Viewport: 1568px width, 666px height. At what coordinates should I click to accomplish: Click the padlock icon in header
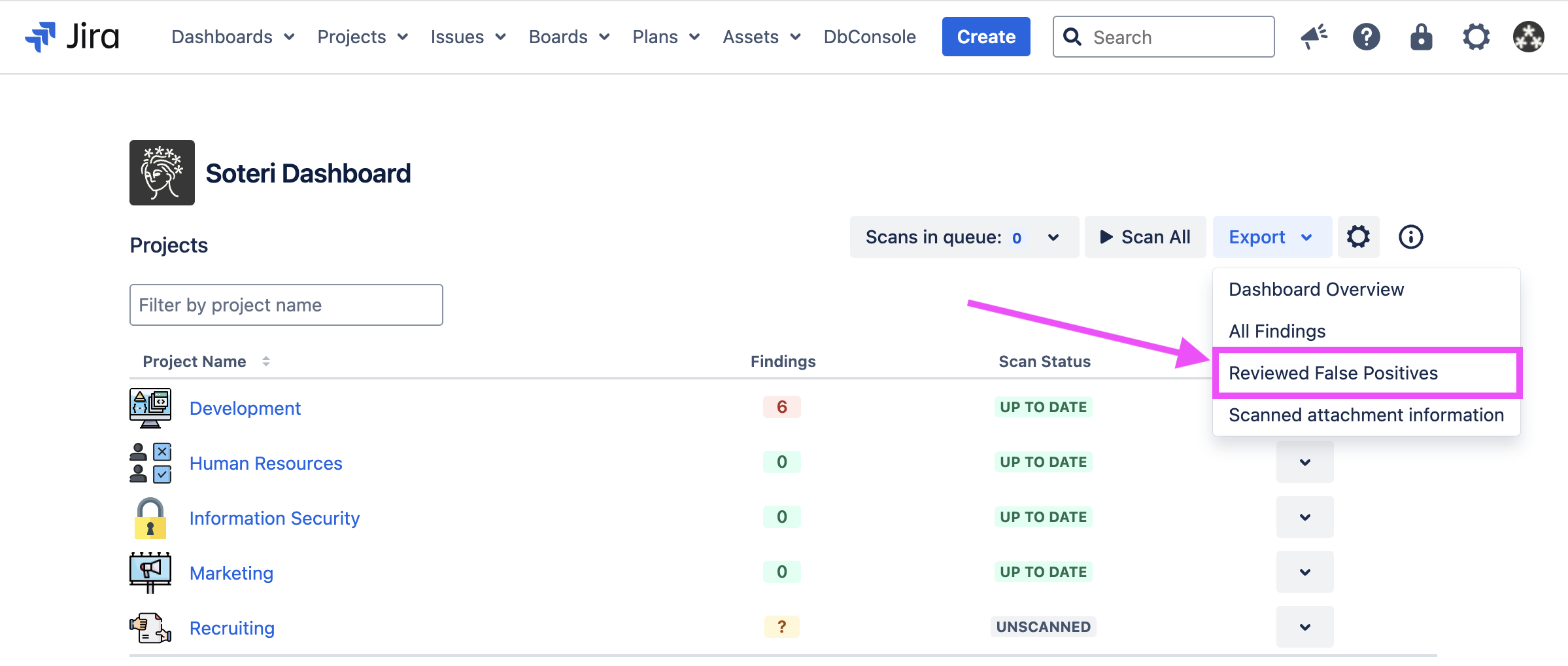(x=1421, y=37)
